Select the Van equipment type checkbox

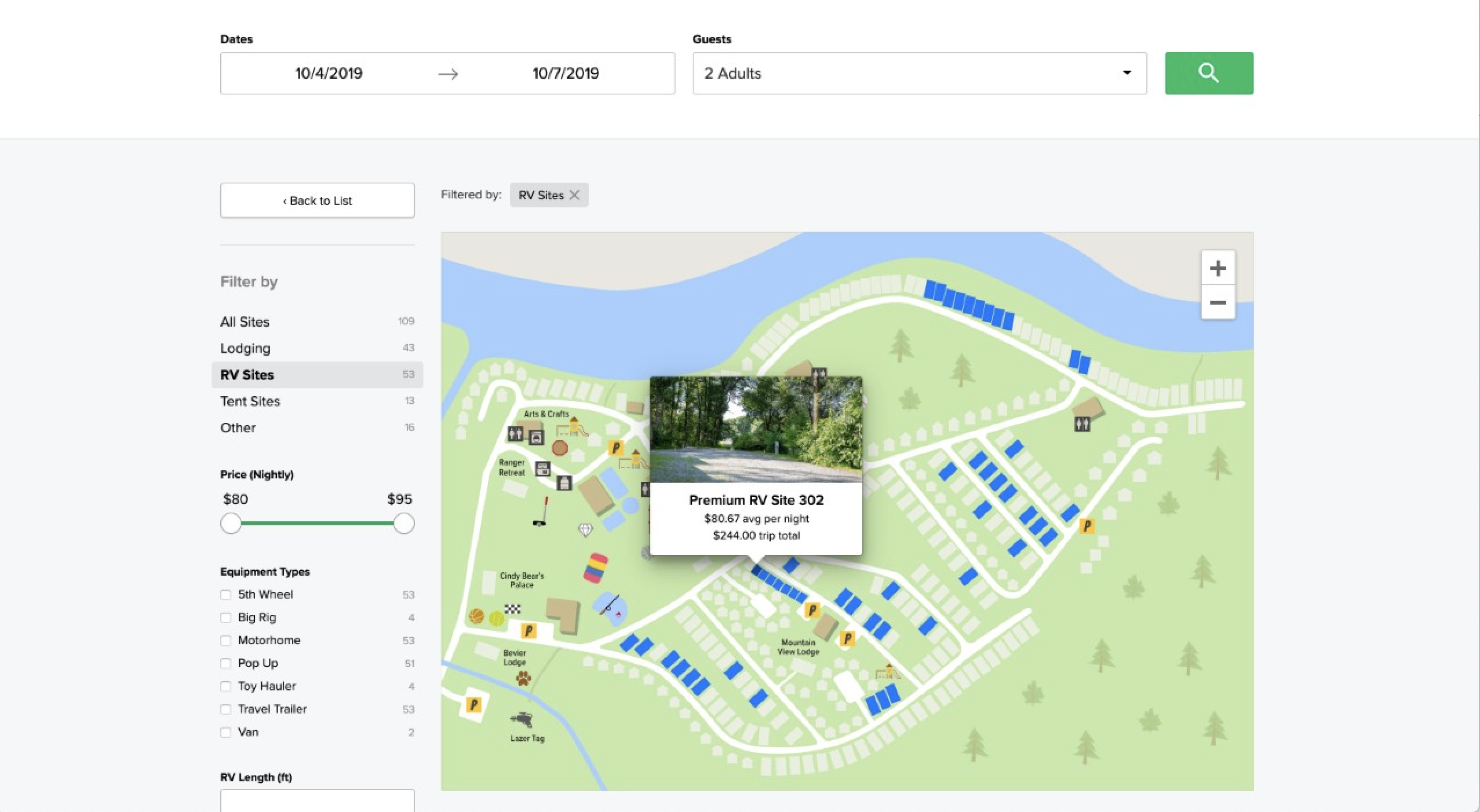pyautogui.click(x=225, y=732)
